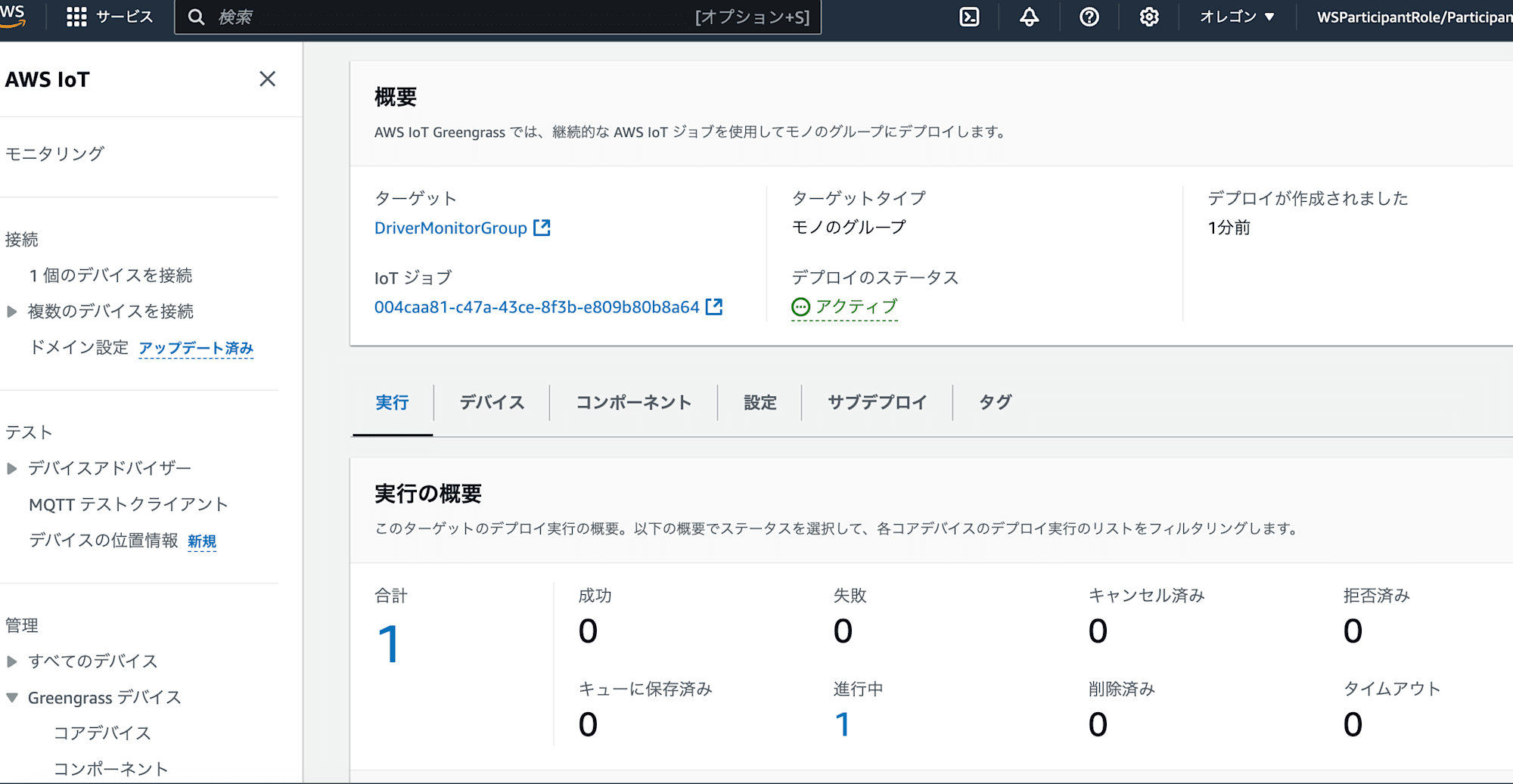This screenshot has width=1513, height=784.
Task: Expand デバイスアドバイザー tree item
Action: (x=12, y=469)
